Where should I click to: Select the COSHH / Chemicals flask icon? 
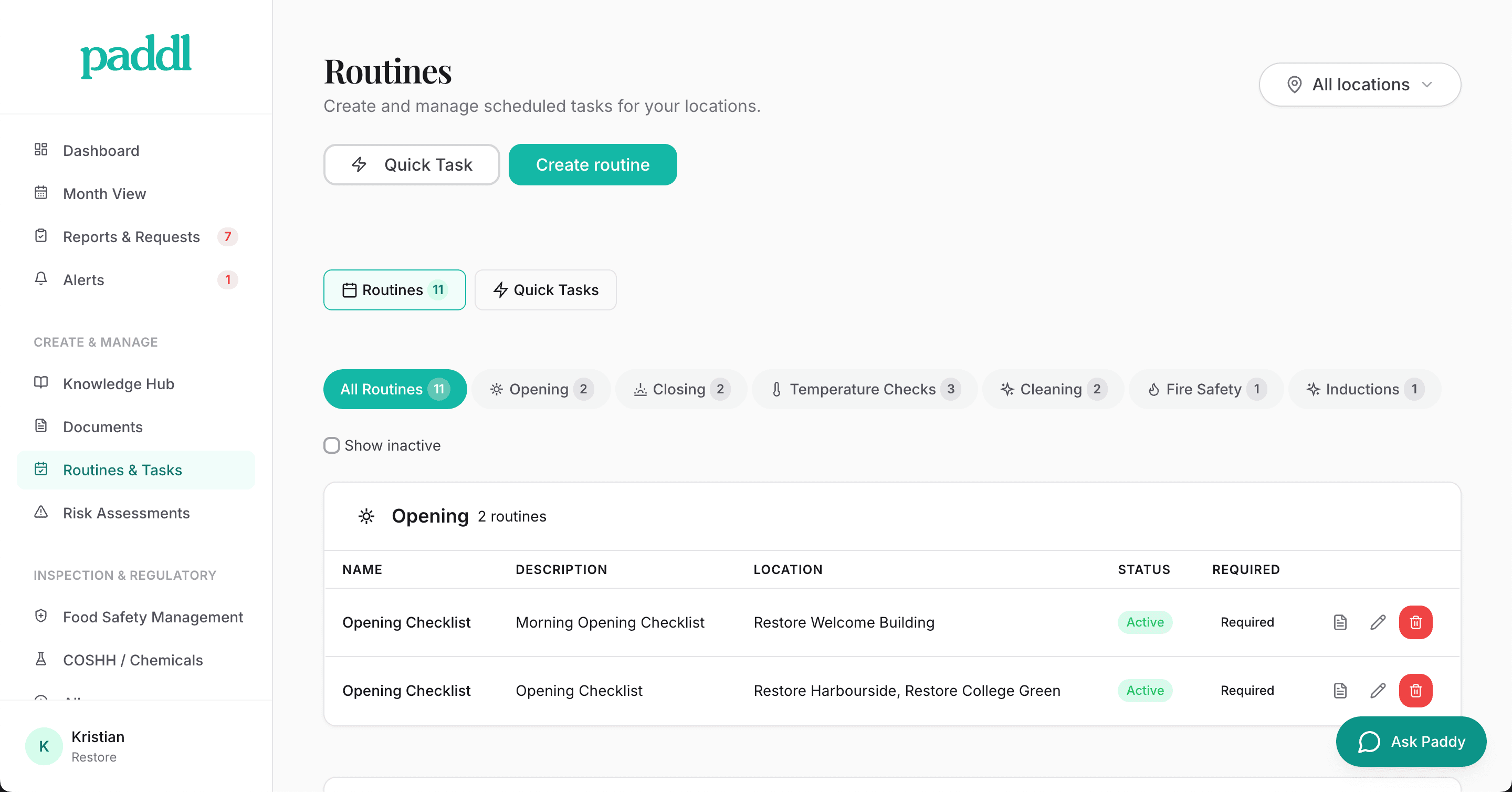pyautogui.click(x=41, y=659)
